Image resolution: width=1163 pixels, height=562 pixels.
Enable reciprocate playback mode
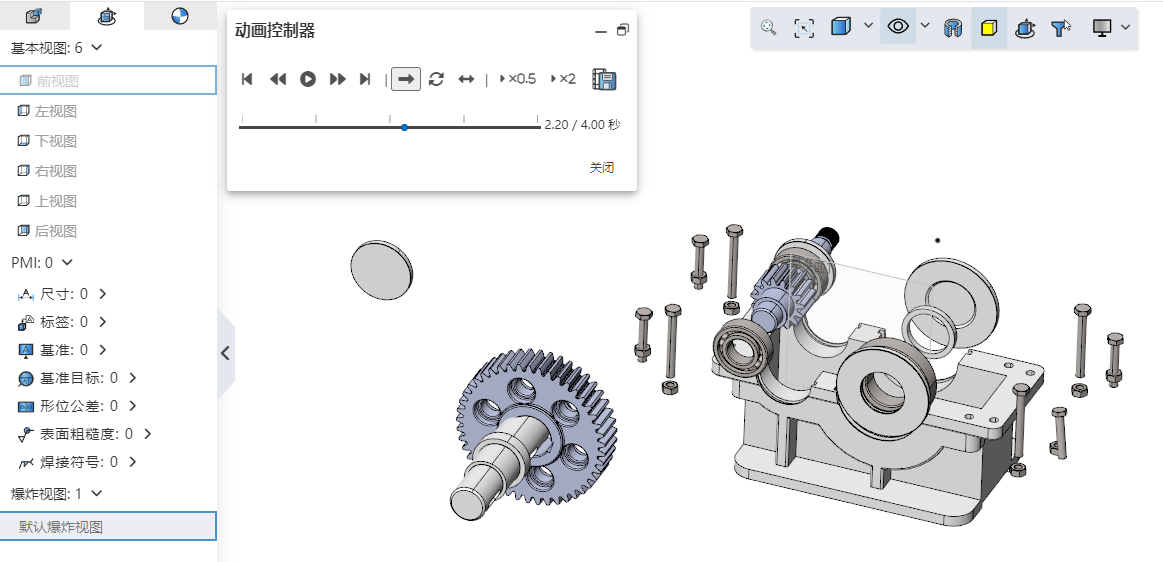coord(466,79)
